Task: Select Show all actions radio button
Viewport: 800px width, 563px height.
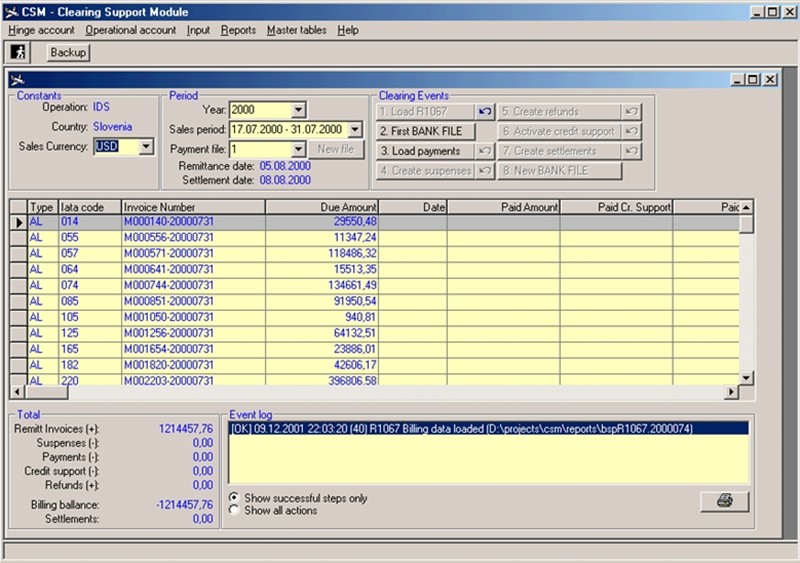Action: click(x=234, y=511)
